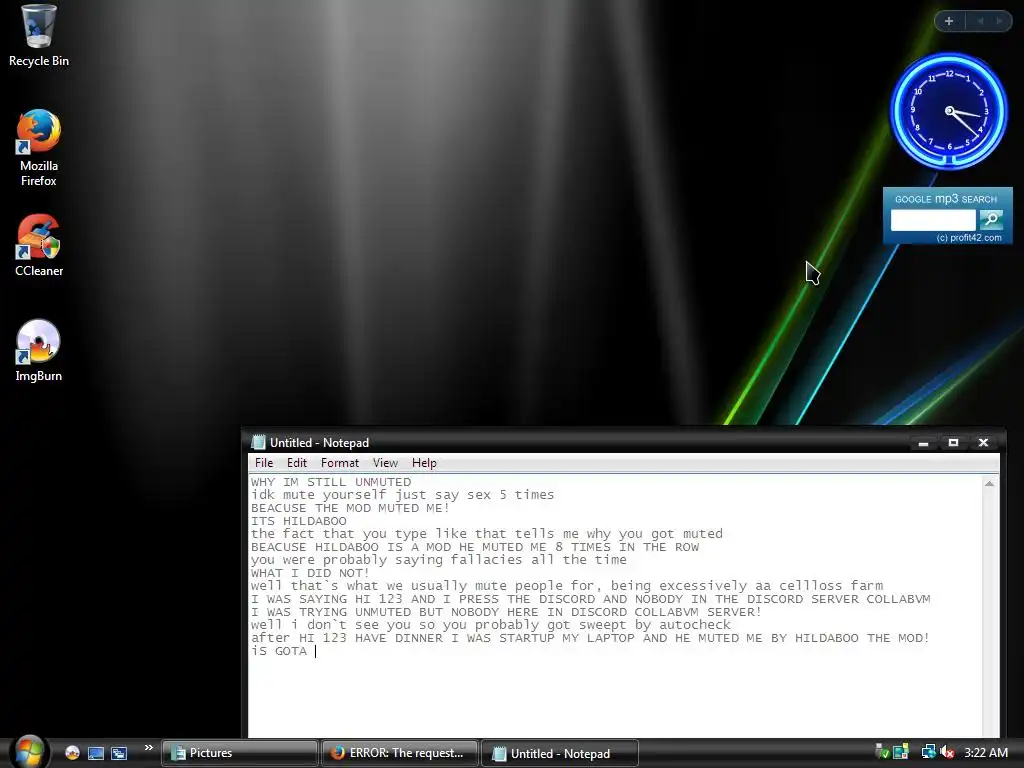Open the Windows Start orb
The height and width of the screenshot is (768, 1024).
click(27, 752)
